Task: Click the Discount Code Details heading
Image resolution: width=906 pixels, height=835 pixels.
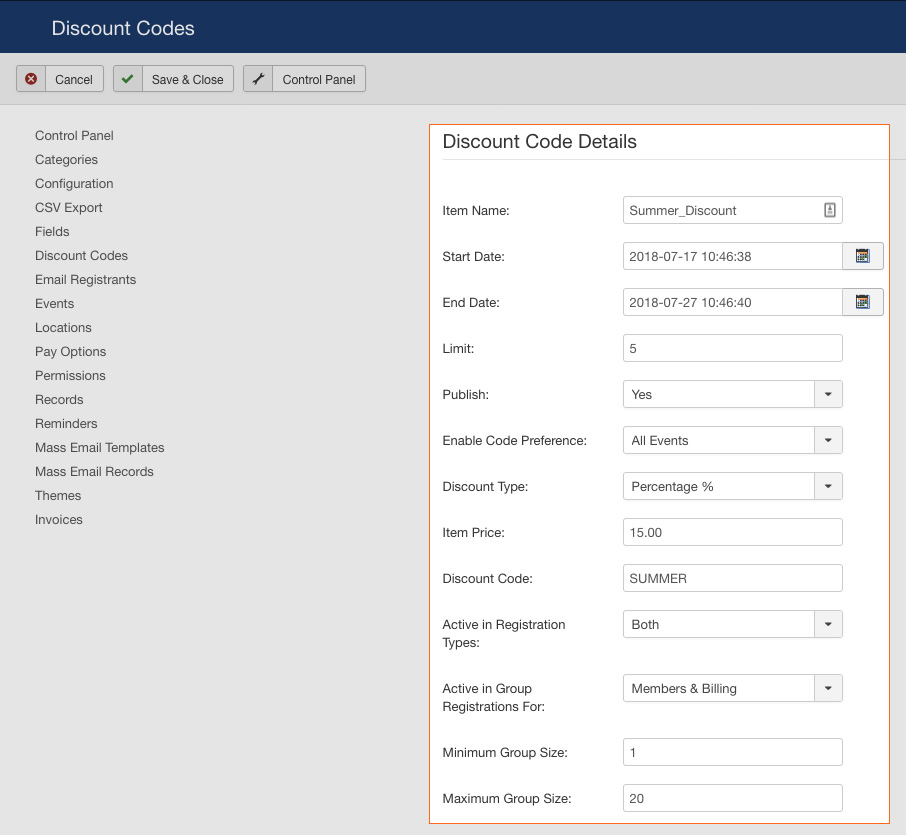Action: coord(539,142)
